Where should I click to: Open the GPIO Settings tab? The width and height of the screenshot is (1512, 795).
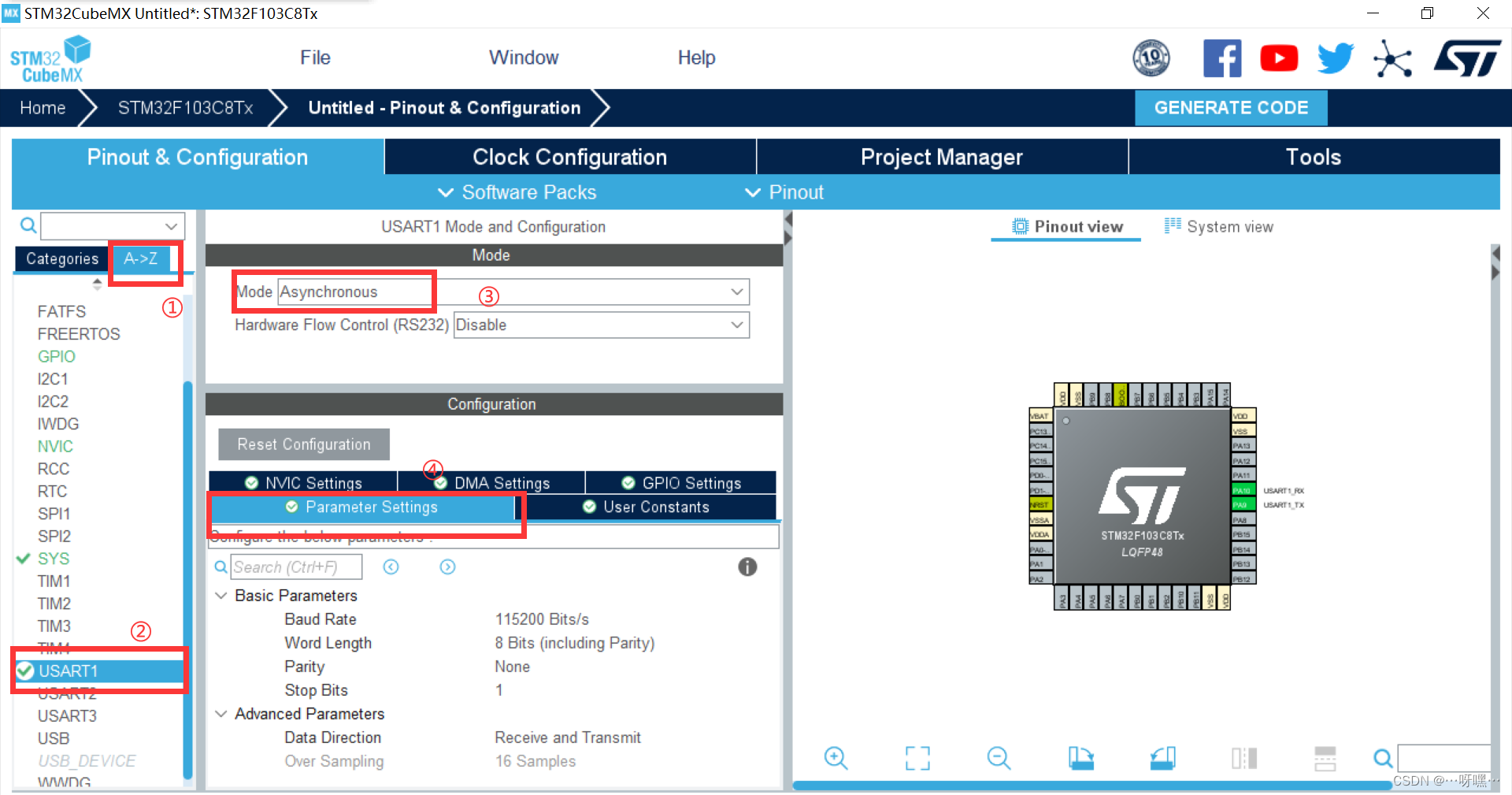pyautogui.click(x=681, y=483)
